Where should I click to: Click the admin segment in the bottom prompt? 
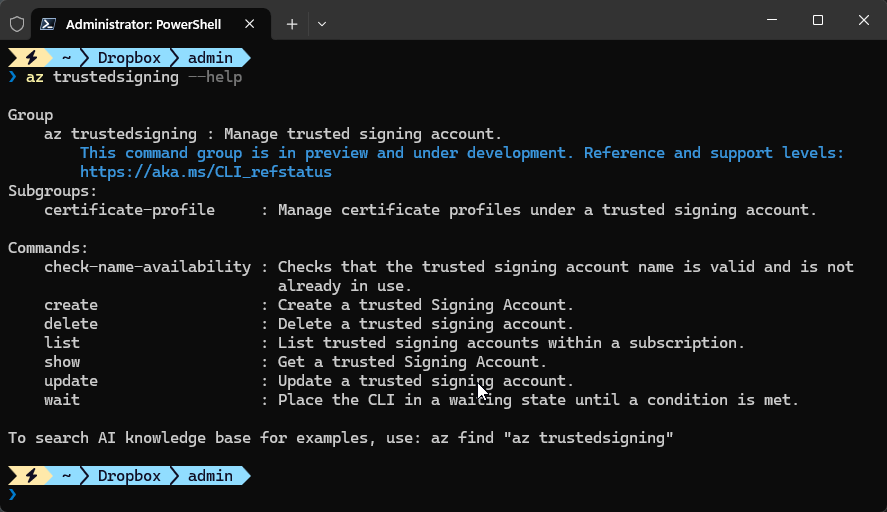point(210,476)
